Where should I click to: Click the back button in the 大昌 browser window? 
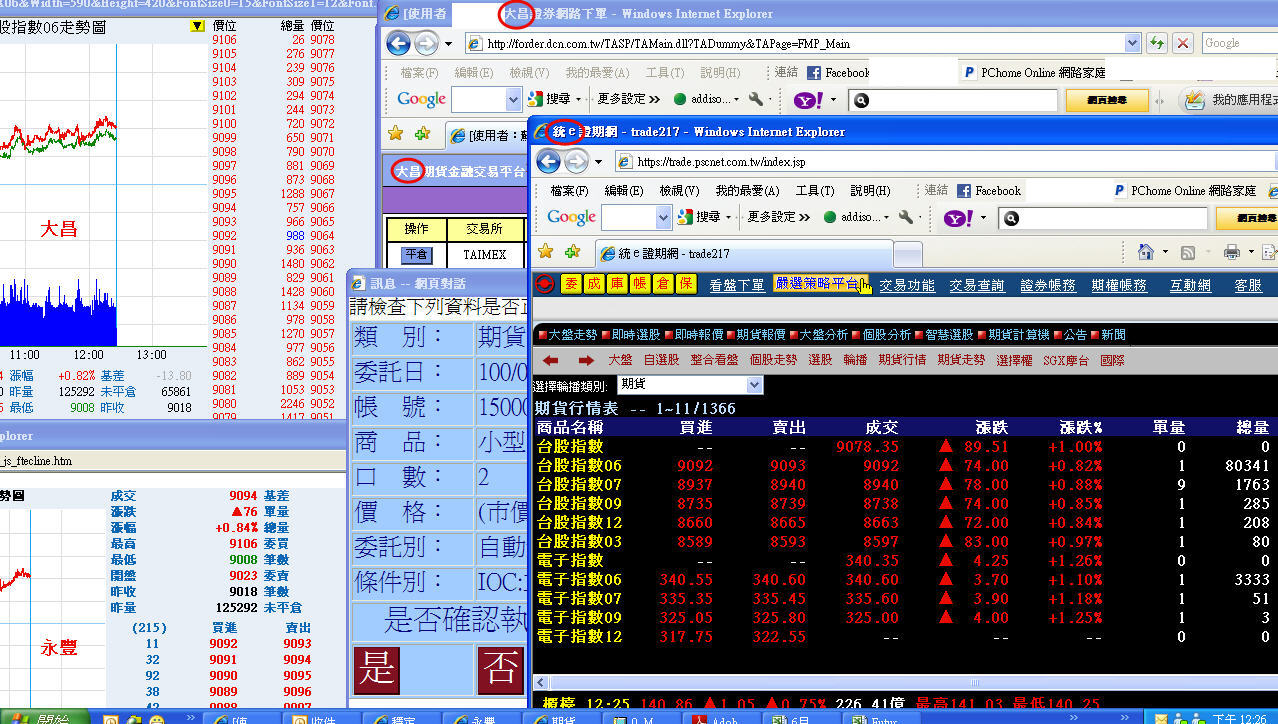point(398,43)
